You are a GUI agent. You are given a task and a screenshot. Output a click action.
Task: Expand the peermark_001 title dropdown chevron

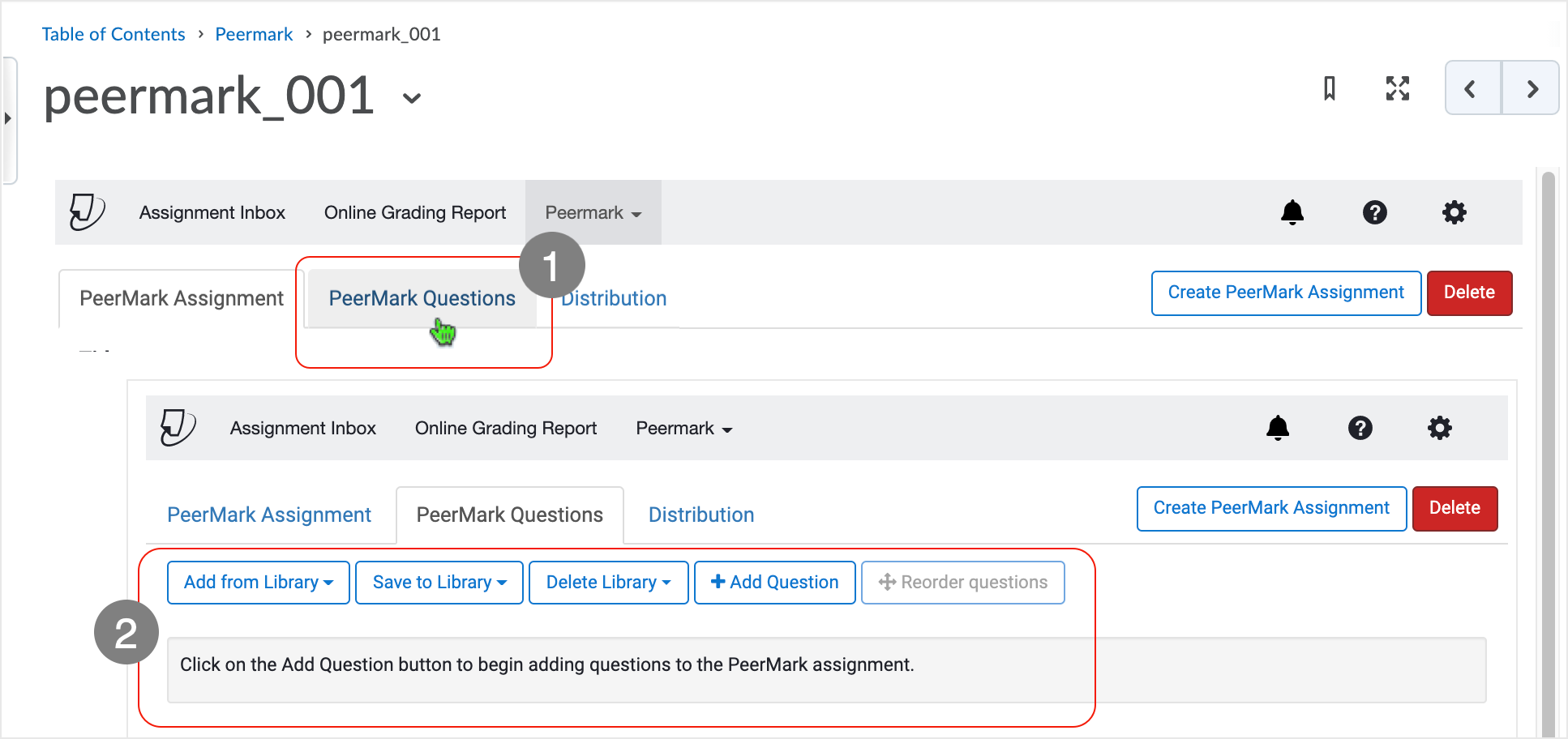412,99
